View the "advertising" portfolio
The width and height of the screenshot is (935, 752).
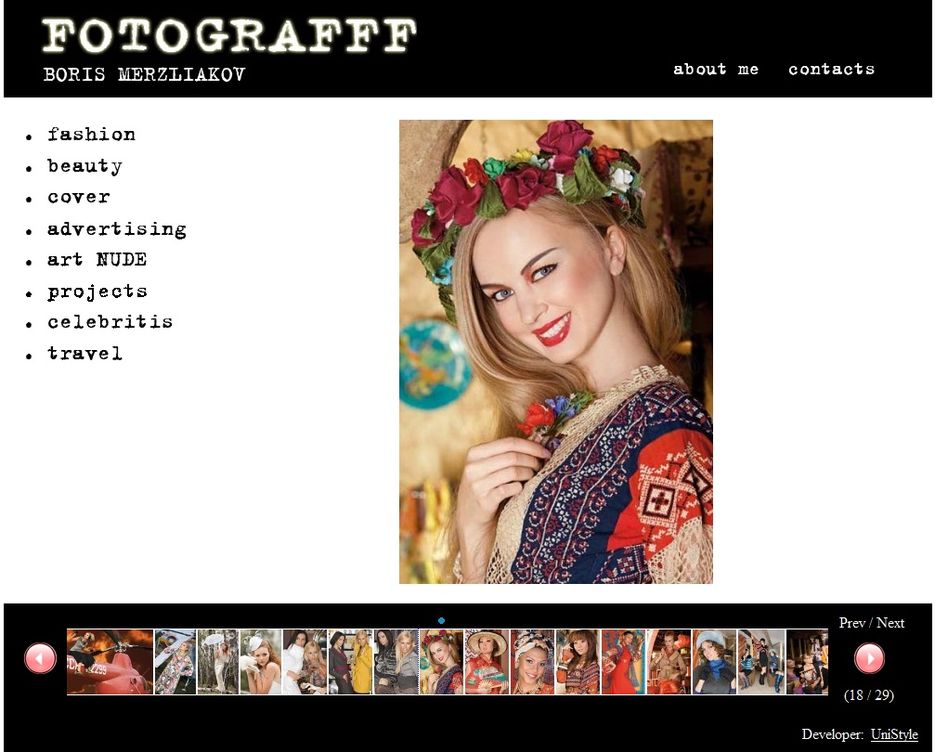(117, 229)
